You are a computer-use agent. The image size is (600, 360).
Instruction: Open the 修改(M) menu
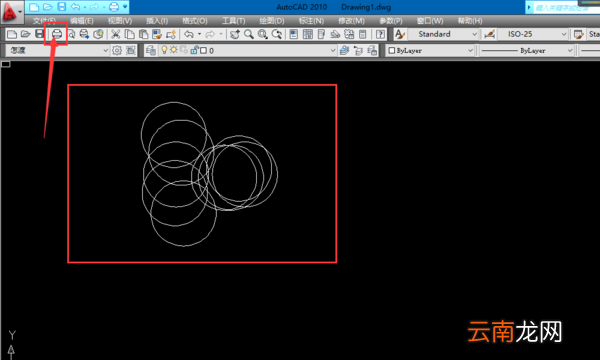(x=351, y=21)
